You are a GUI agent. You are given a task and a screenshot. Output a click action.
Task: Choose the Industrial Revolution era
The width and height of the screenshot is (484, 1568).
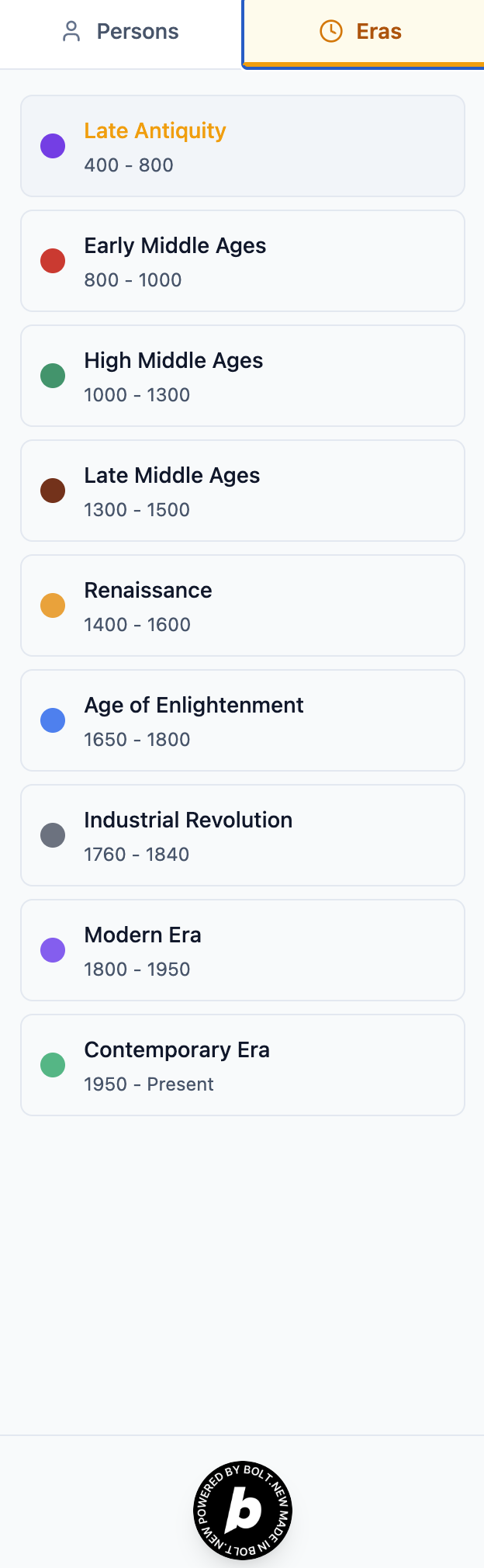[243, 835]
